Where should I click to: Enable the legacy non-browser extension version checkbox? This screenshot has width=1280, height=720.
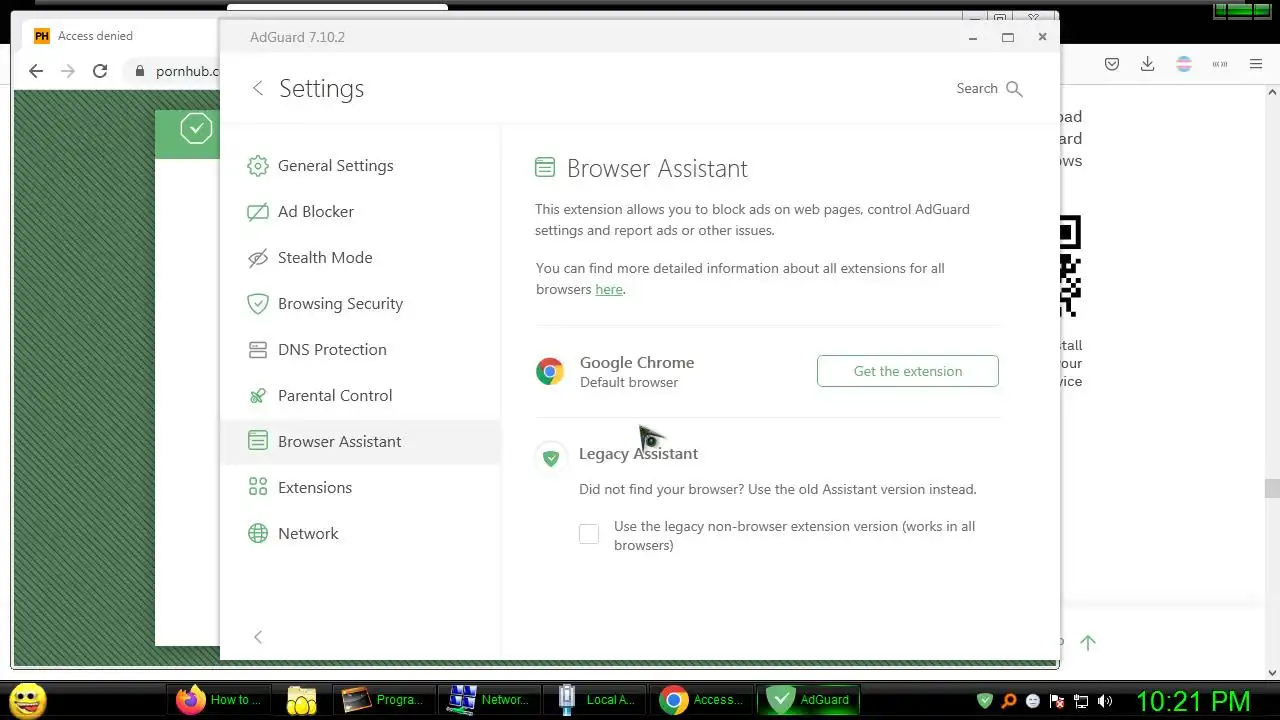point(589,534)
